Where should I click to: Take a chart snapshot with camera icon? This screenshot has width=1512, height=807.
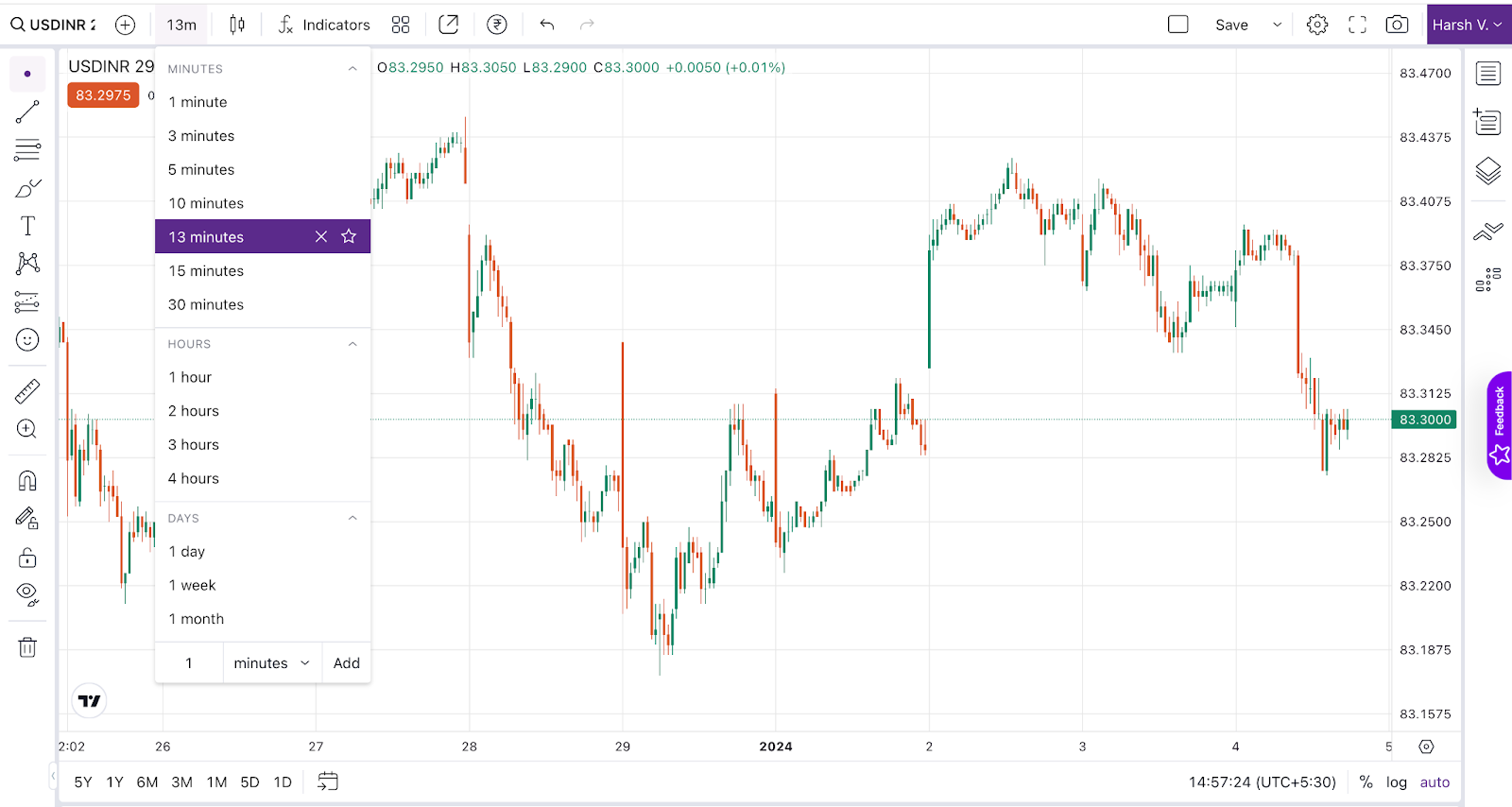pyautogui.click(x=1397, y=25)
